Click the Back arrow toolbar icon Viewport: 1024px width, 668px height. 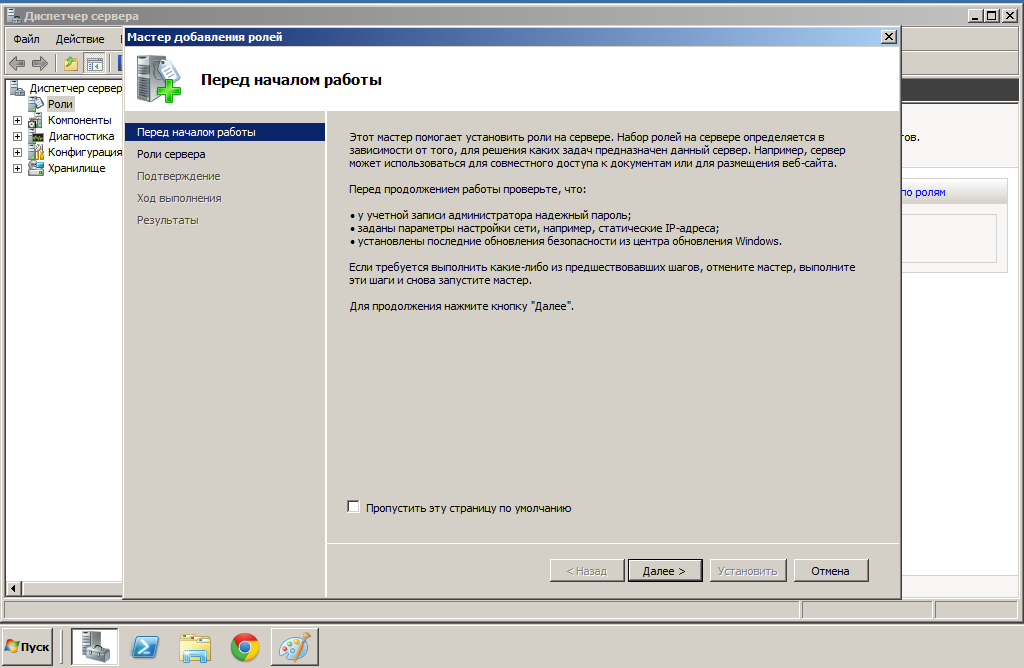[x=17, y=63]
